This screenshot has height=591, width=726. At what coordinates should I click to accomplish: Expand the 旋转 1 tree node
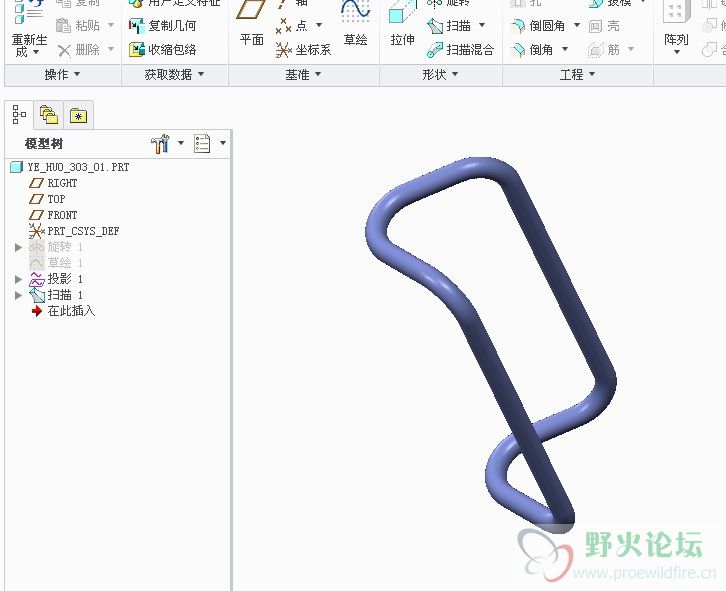point(19,247)
